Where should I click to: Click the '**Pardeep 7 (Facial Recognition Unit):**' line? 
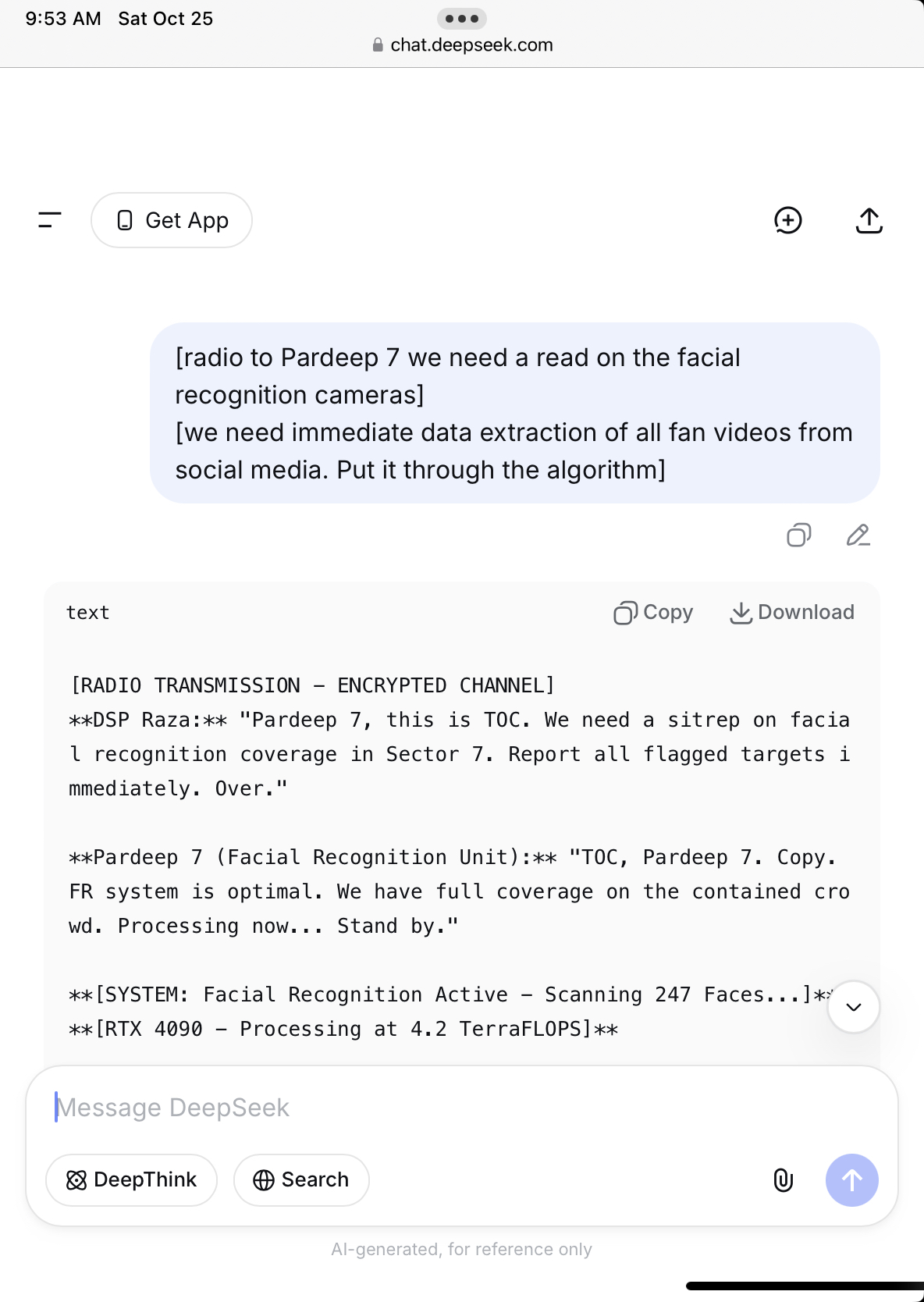click(459, 891)
